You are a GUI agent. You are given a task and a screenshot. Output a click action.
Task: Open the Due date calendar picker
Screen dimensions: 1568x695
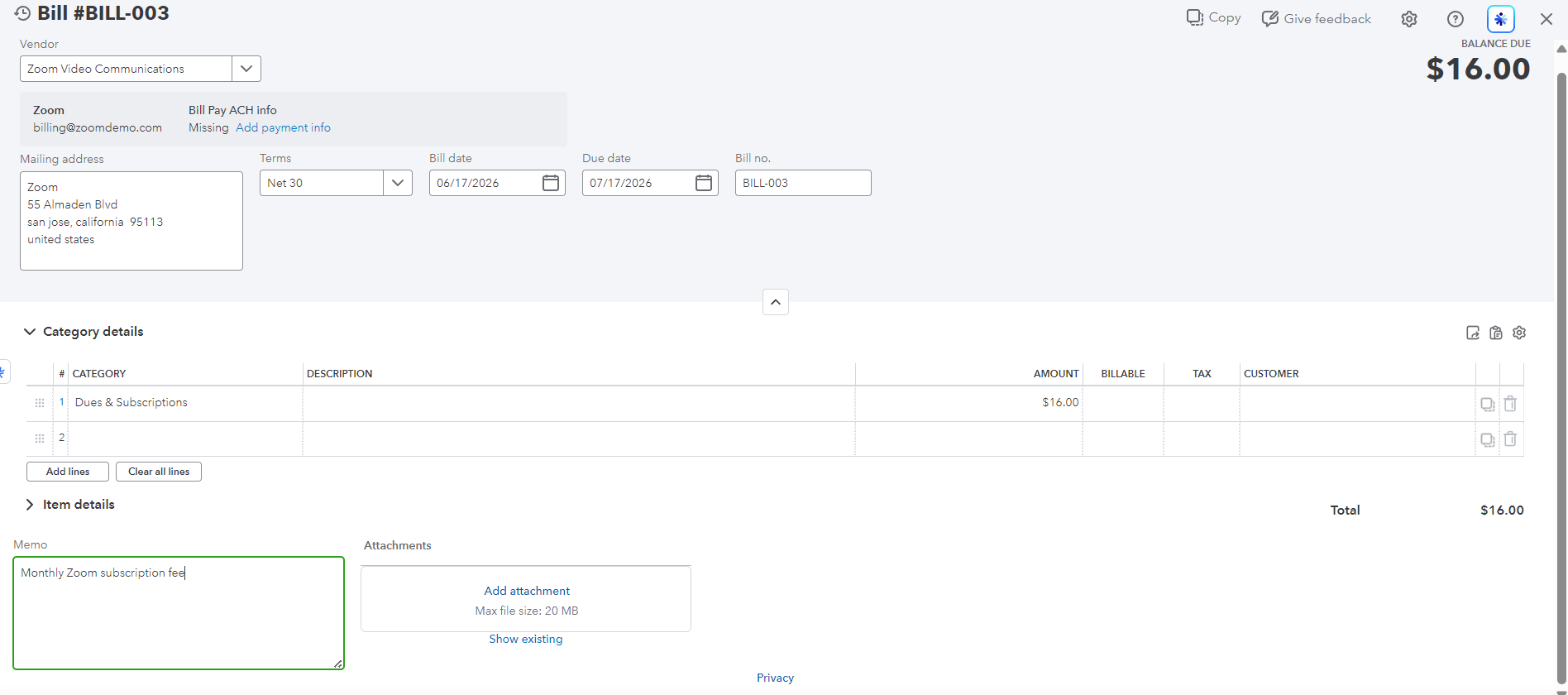click(x=704, y=183)
